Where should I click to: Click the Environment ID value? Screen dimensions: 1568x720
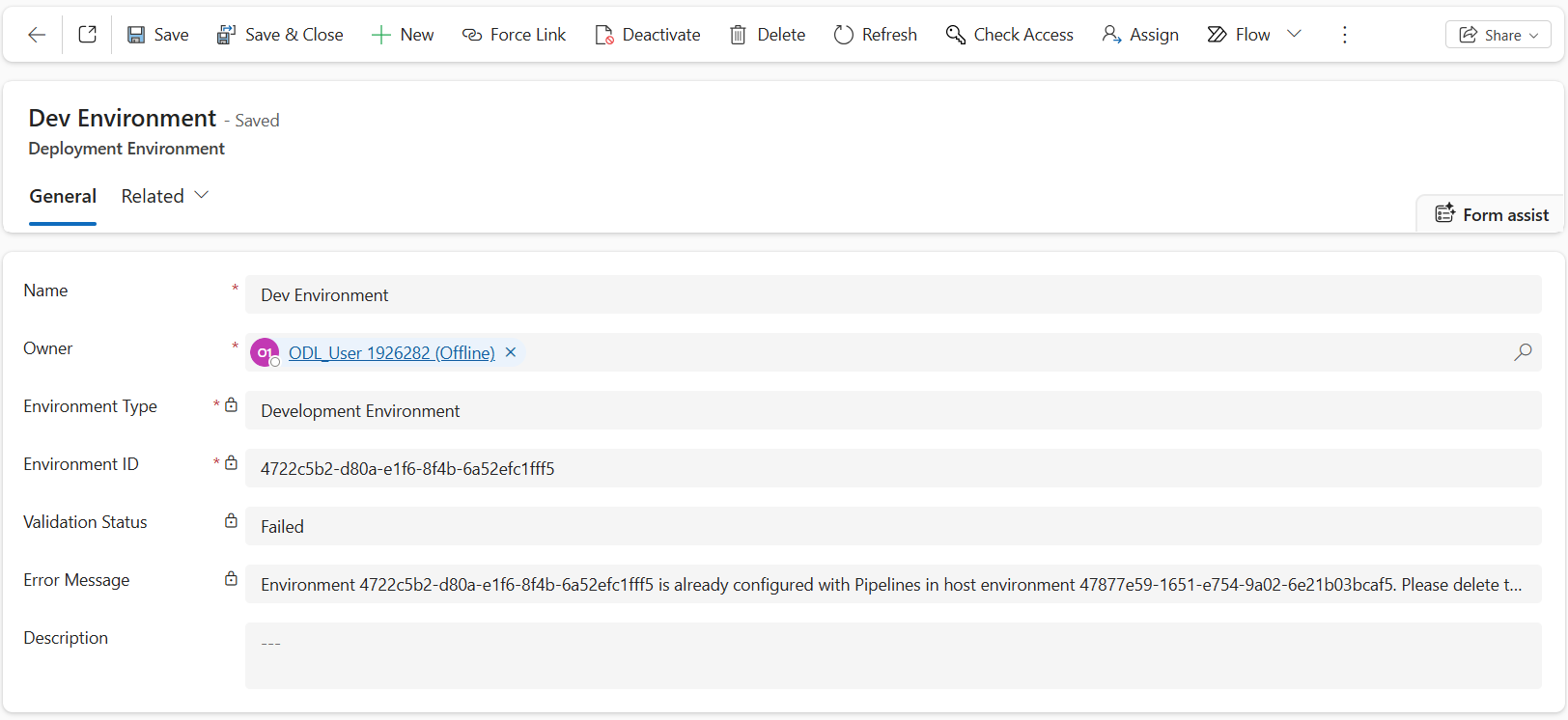point(407,469)
